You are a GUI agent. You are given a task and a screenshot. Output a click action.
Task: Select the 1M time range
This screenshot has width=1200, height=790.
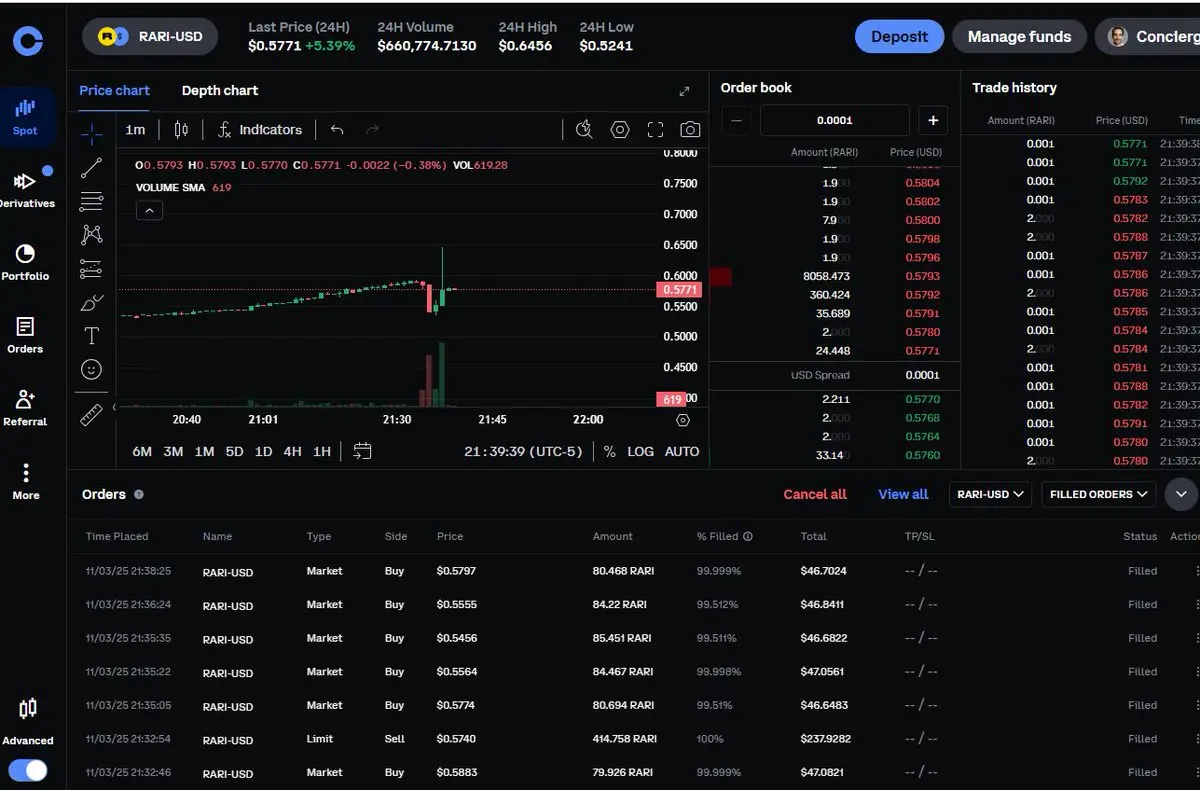pos(204,452)
